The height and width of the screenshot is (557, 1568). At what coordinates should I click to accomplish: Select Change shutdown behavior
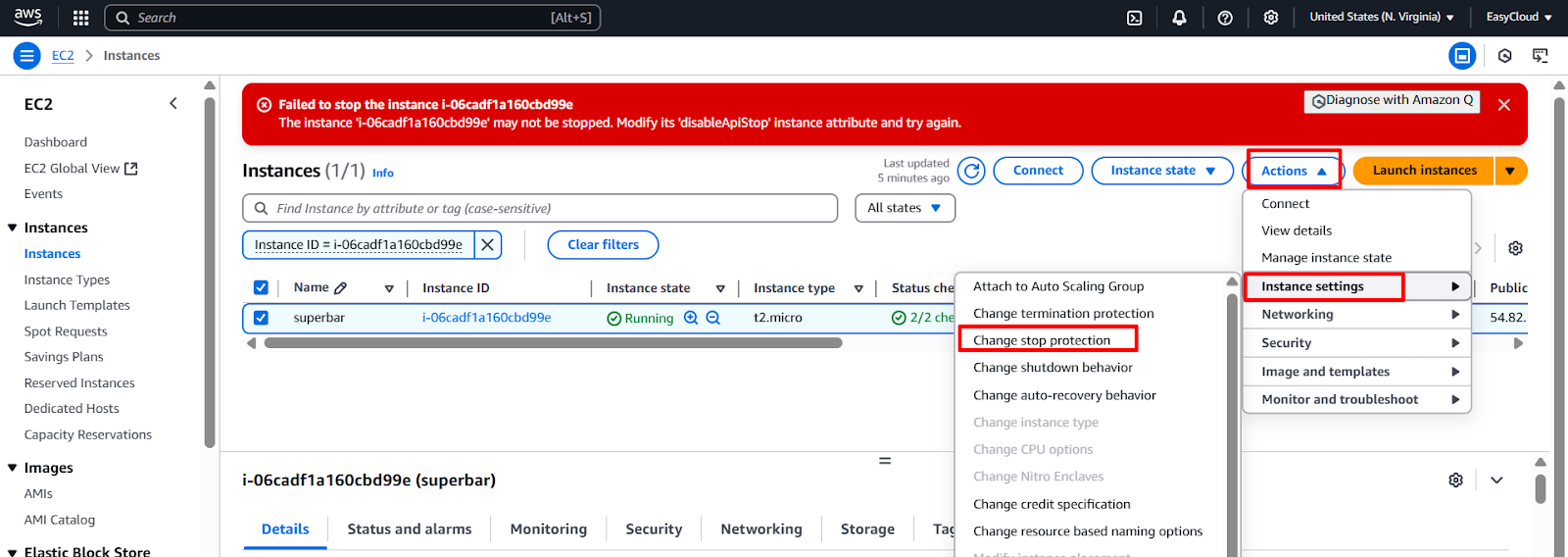tap(1053, 368)
